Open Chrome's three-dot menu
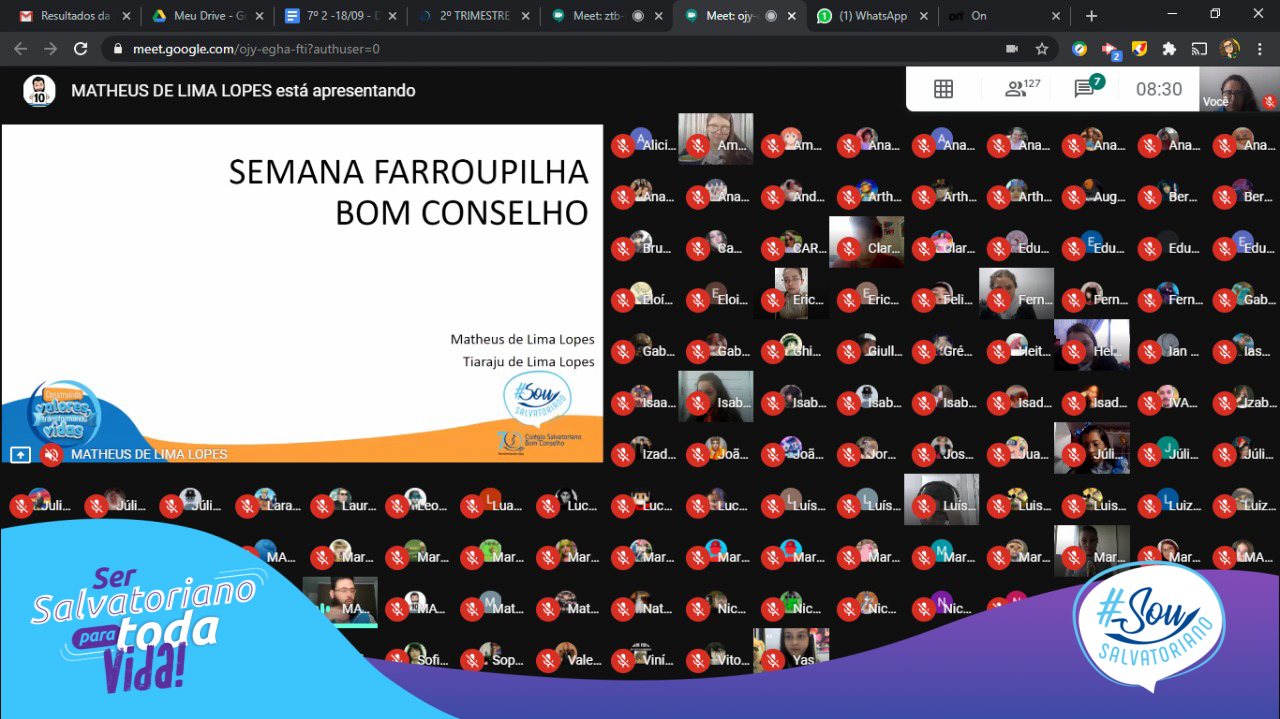Image resolution: width=1280 pixels, height=719 pixels. [x=1260, y=48]
